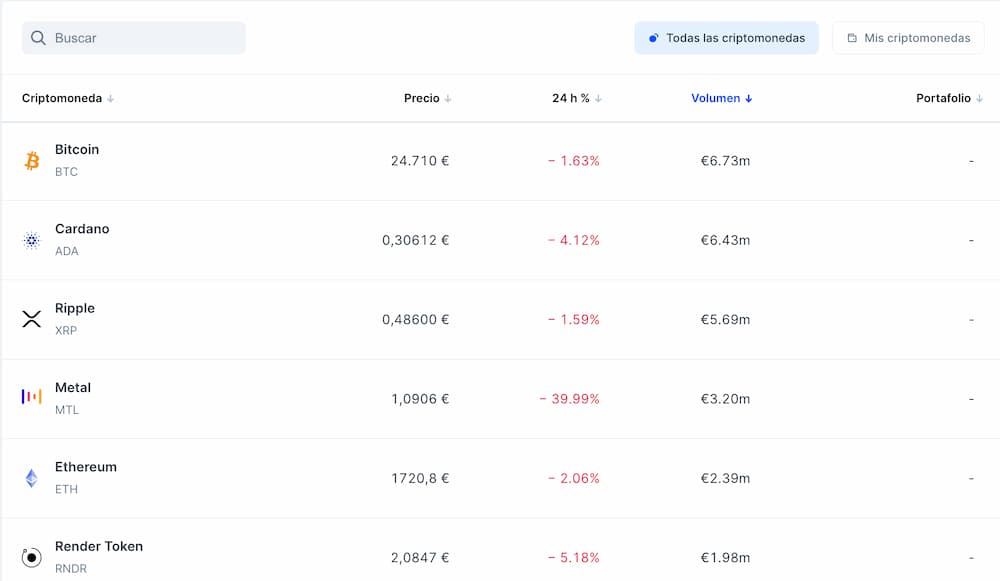Click the wallet icon in Mis criptomonedas
The height and width of the screenshot is (581, 1000).
coord(852,38)
